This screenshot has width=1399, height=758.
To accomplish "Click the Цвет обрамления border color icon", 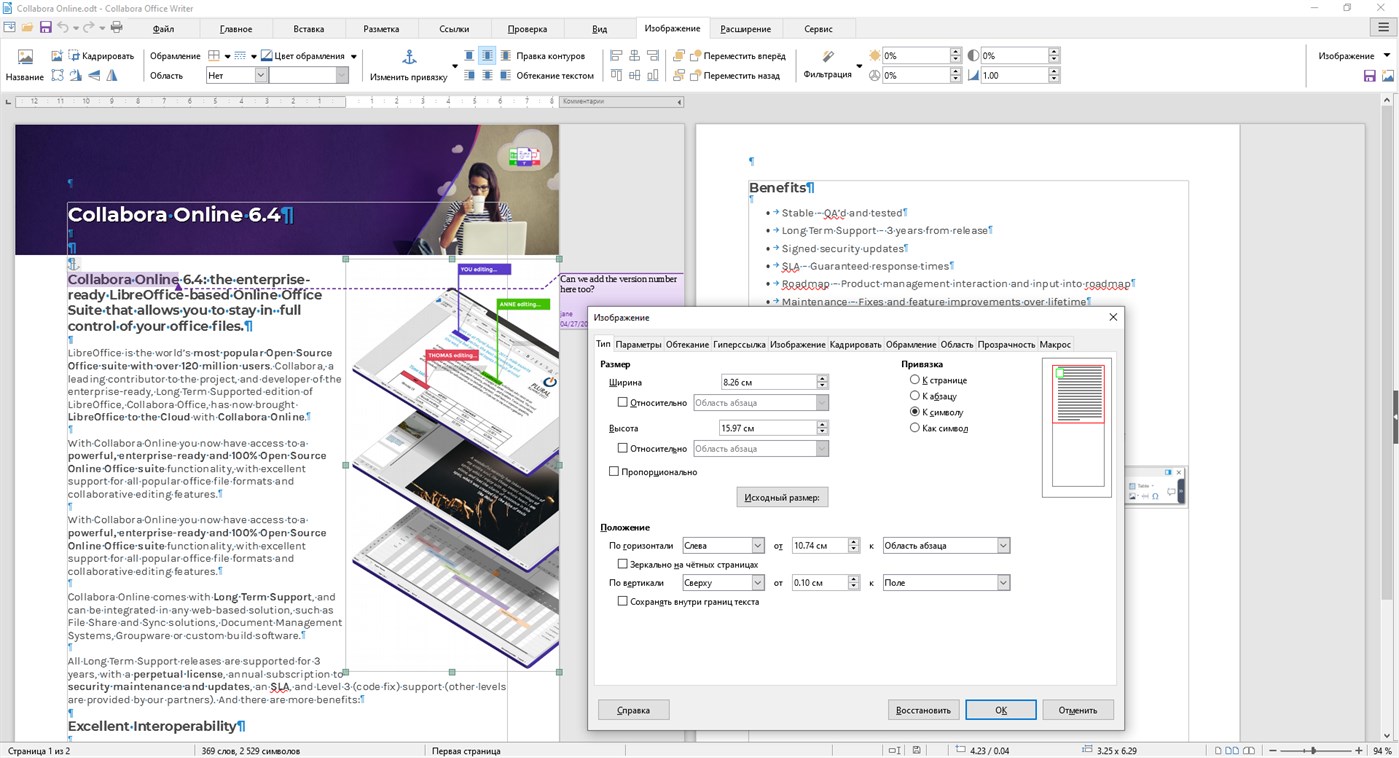I will point(266,56).
